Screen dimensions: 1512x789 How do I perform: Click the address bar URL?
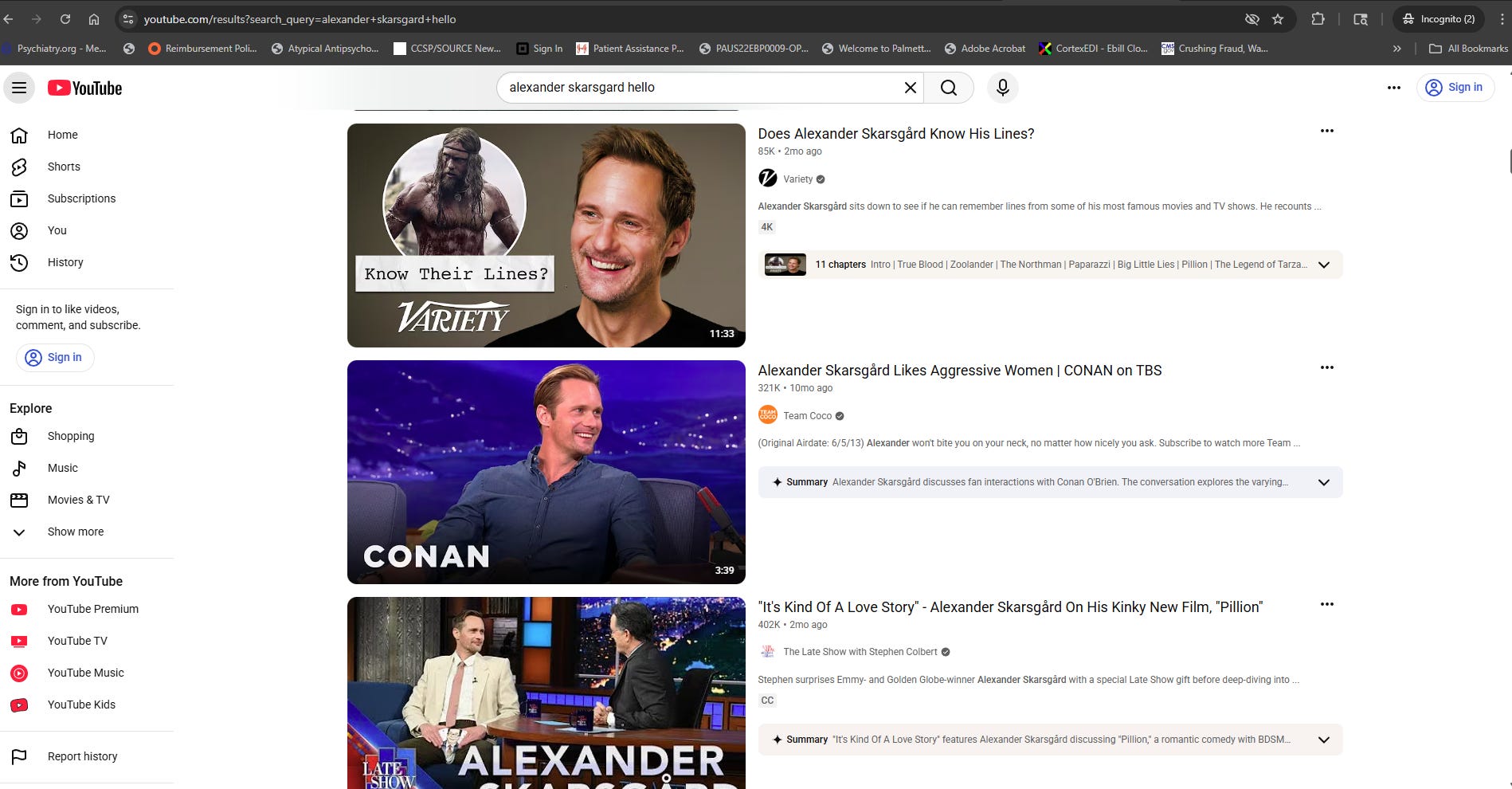[300, 19]
